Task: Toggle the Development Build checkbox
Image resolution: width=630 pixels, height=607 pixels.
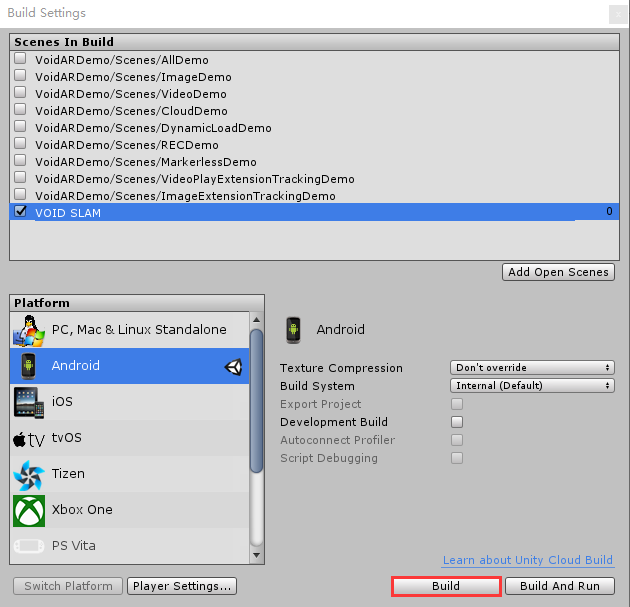Action: click(x=457, y=422)
